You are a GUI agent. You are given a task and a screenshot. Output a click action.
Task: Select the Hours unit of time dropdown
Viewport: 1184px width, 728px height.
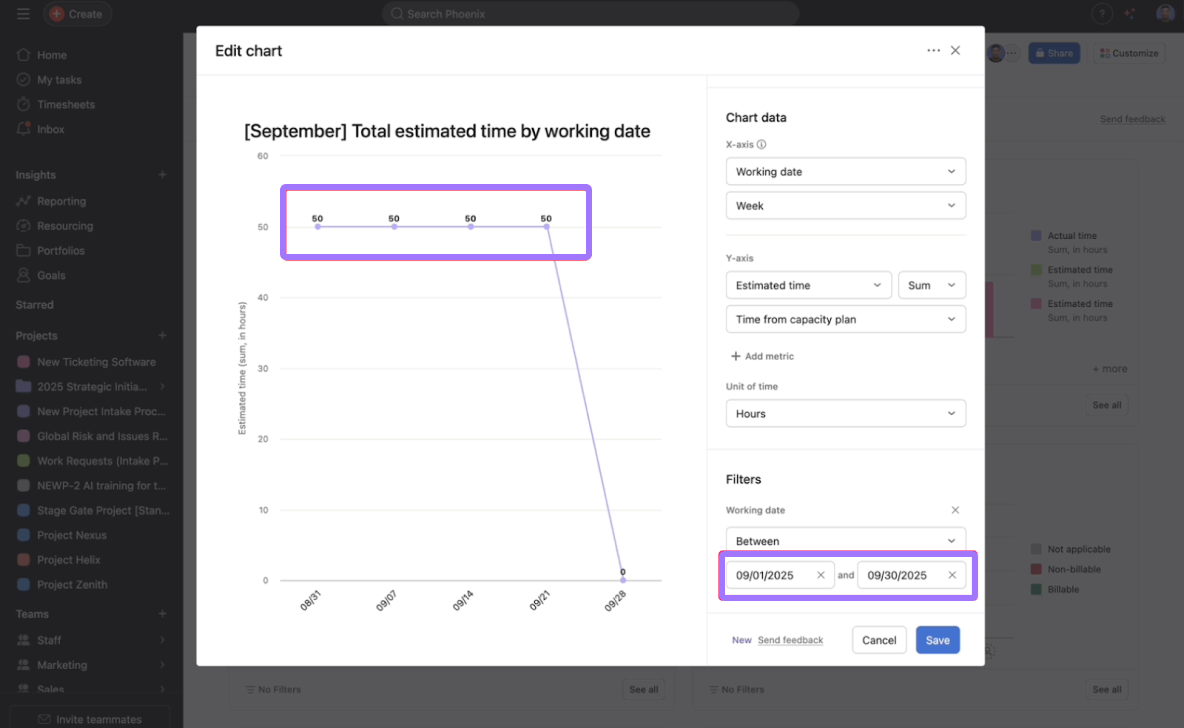click(x=845, y=414)
